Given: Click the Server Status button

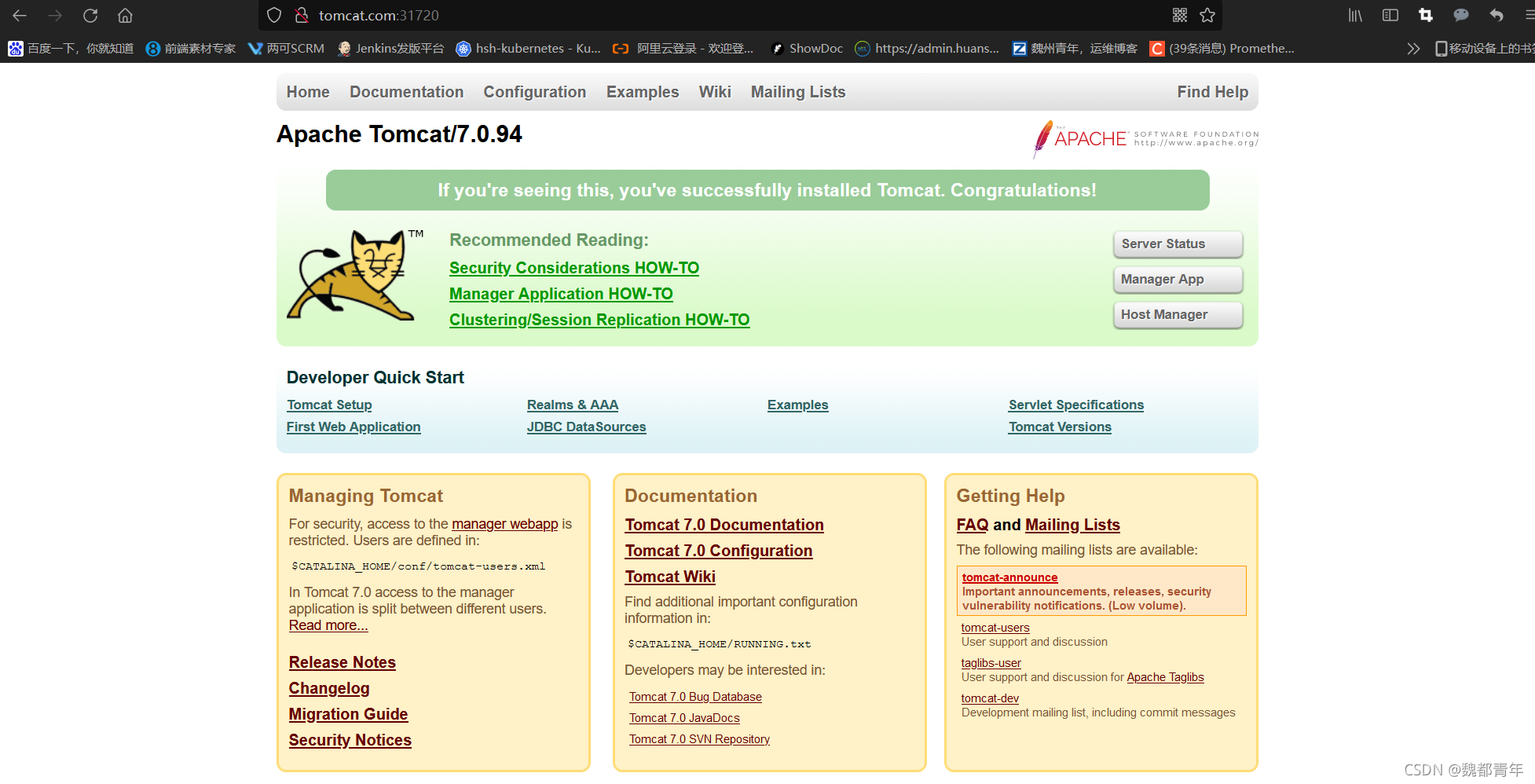Looking at the screenshot, I should tap(1178, 244).
